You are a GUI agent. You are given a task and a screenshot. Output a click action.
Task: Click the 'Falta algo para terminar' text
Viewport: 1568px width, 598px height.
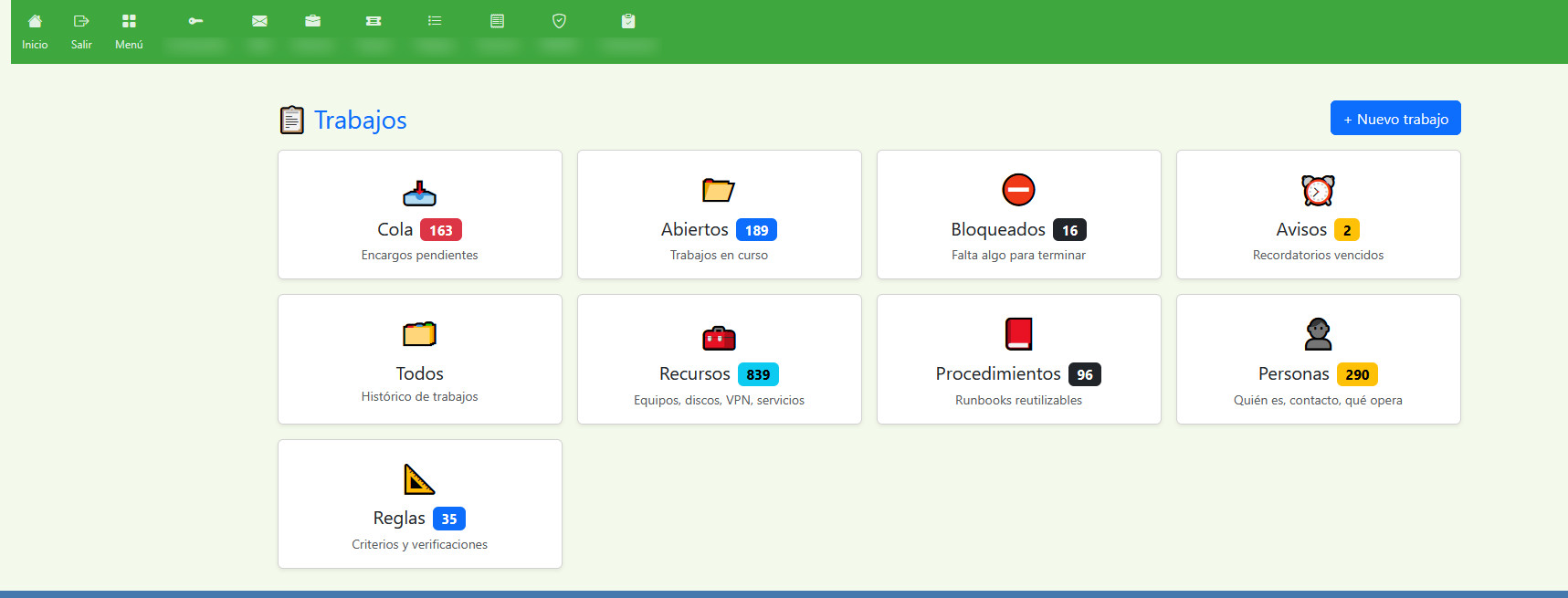point(1018,255)
